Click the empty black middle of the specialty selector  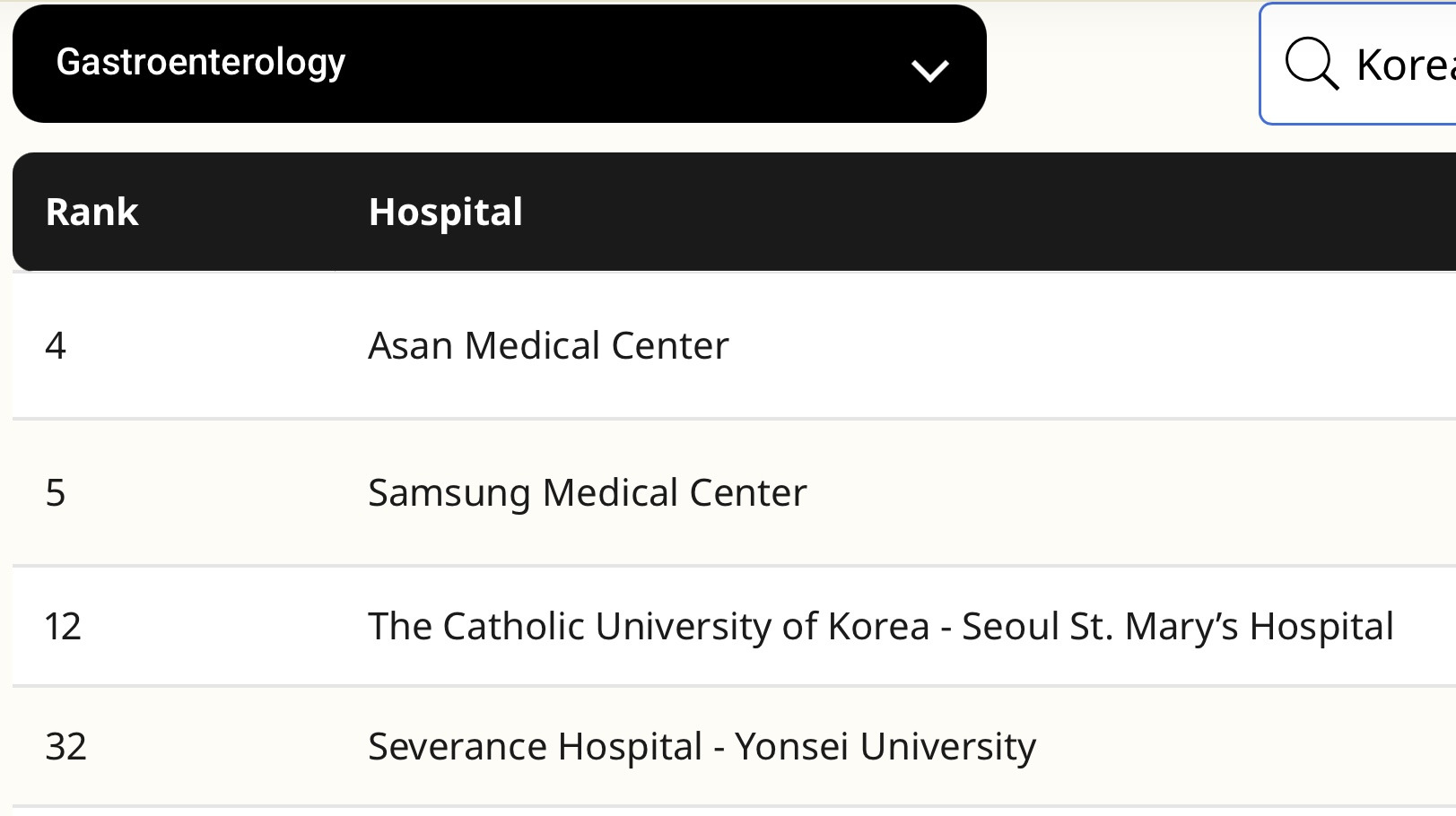click(628, 64)
